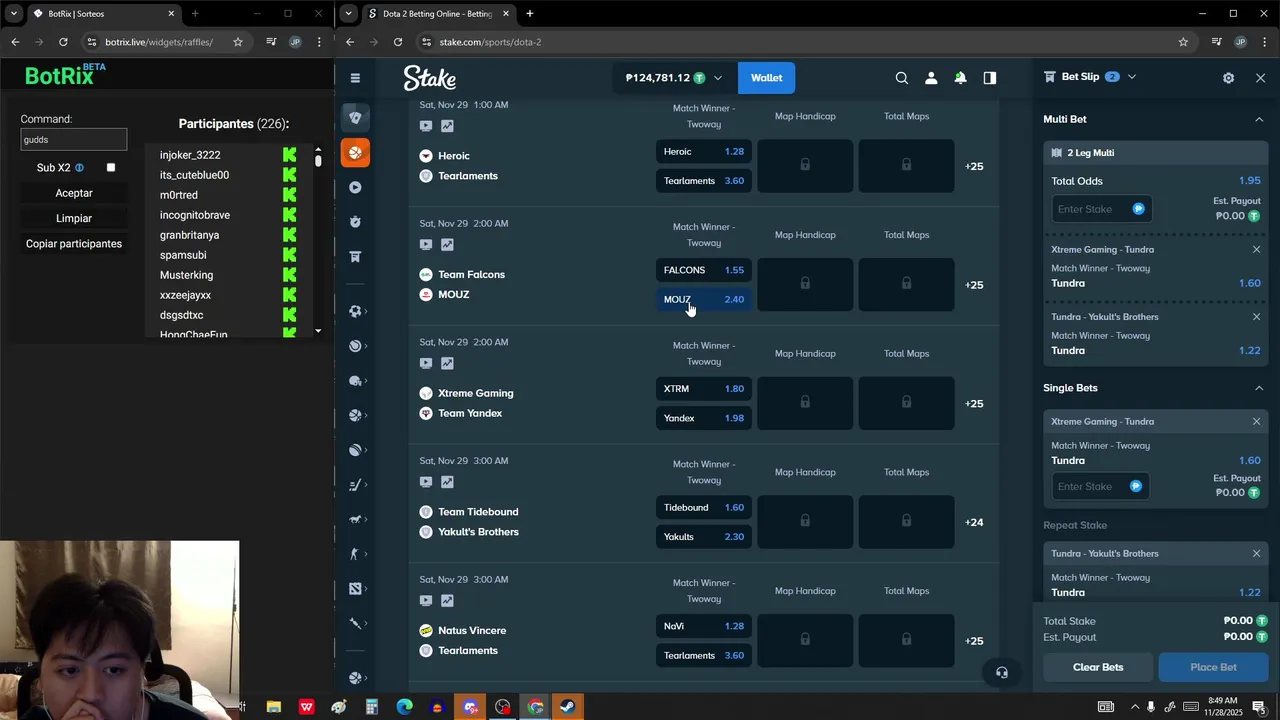Reload the stake.com browser page
The image size is (1280, 720).
pyautogui.click(x=398, y=42)
